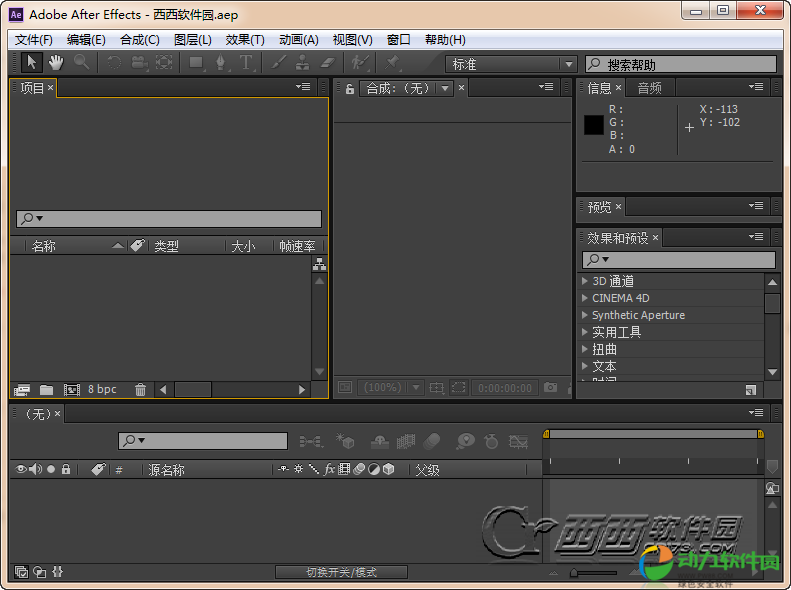791x590 pixels.
Task: Open the 效果(T) menu
Action: (245, 40)
